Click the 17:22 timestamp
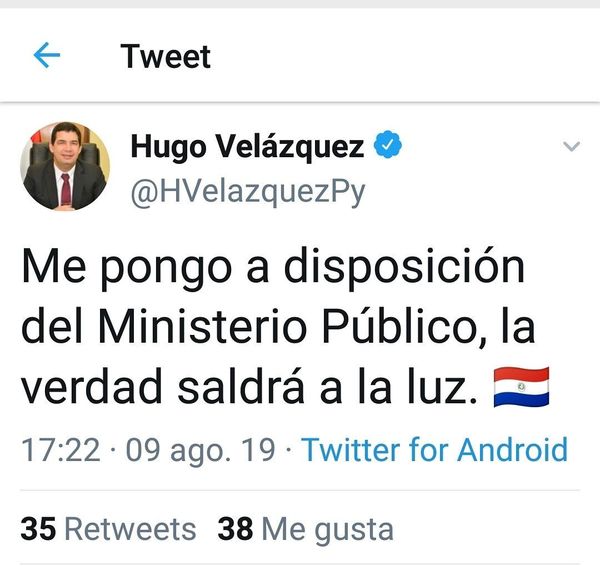600x566 pixels. (61, 450)
